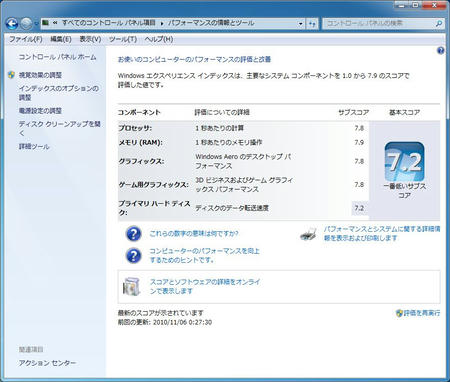The width and height of the screenshot is (450, 382).
Task: Open recent pages dropdown next to forward button
Action: coord(36,24)
